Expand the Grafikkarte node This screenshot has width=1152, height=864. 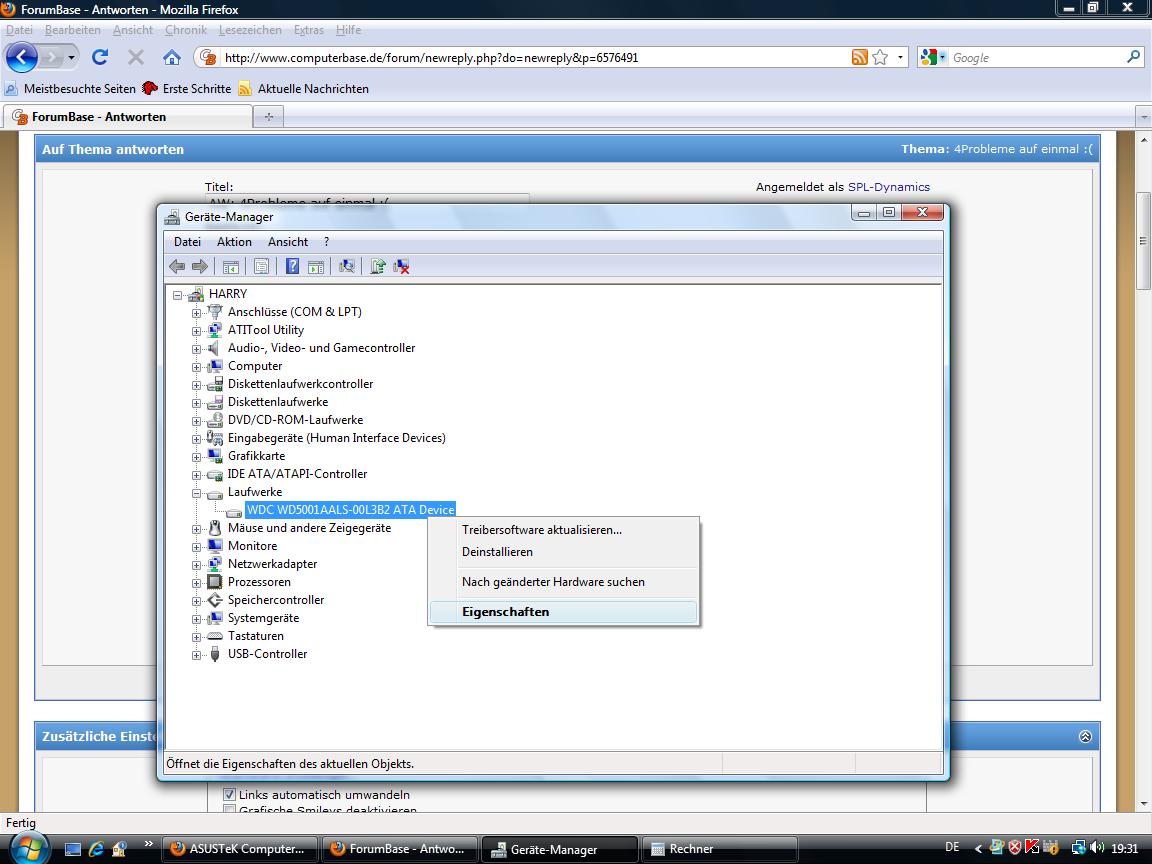tap(196, 457)
